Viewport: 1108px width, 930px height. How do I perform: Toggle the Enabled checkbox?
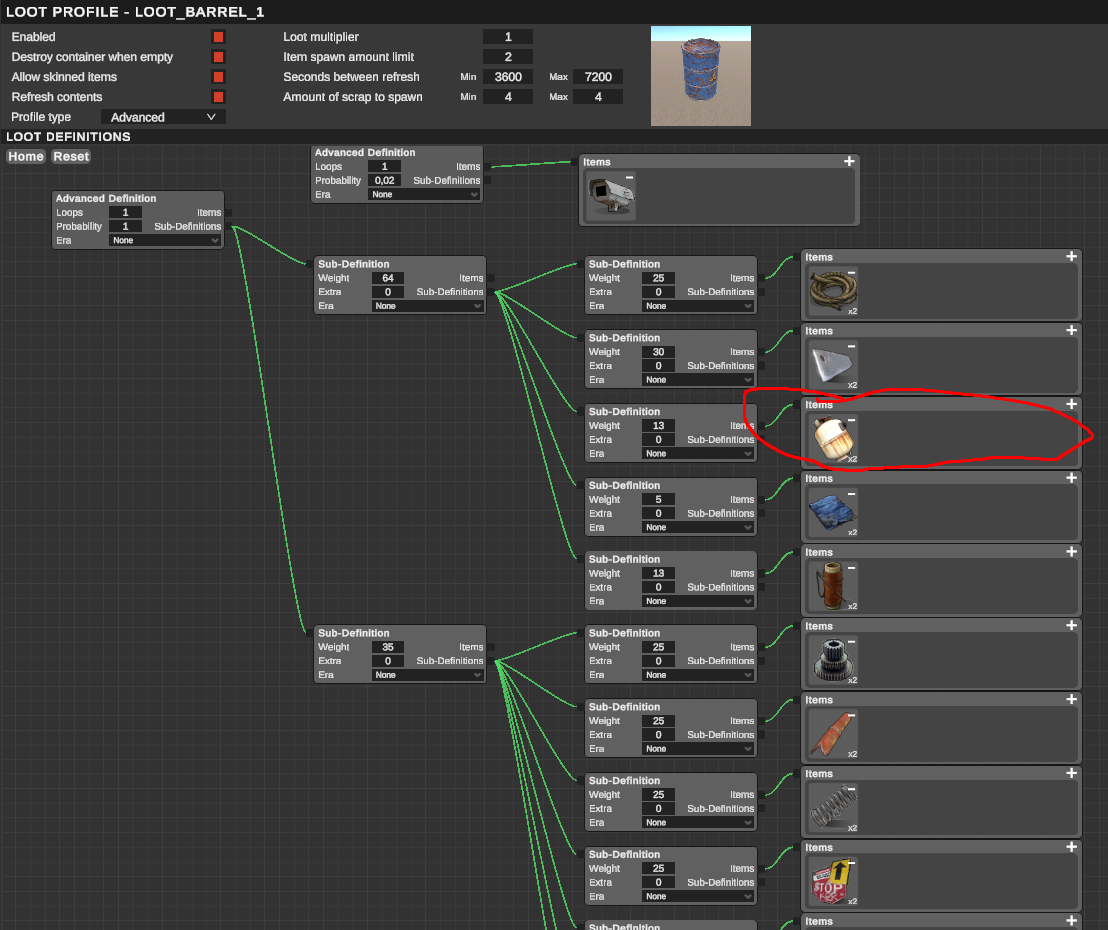pyautogui.click(x=218, y=37)
